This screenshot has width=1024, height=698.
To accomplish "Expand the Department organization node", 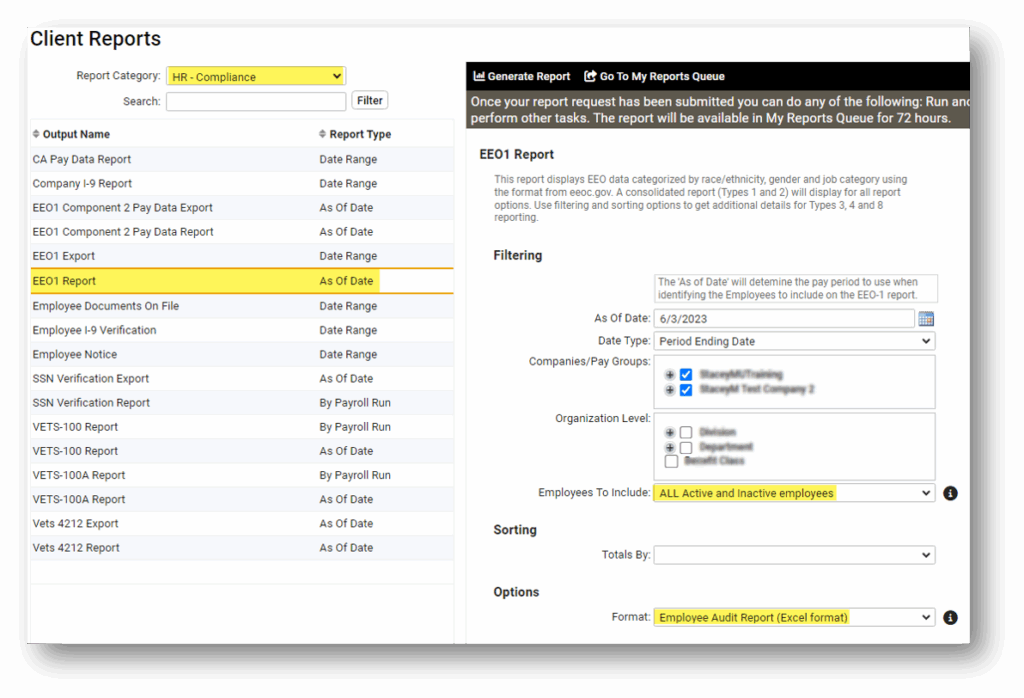I will pos(669,447).
